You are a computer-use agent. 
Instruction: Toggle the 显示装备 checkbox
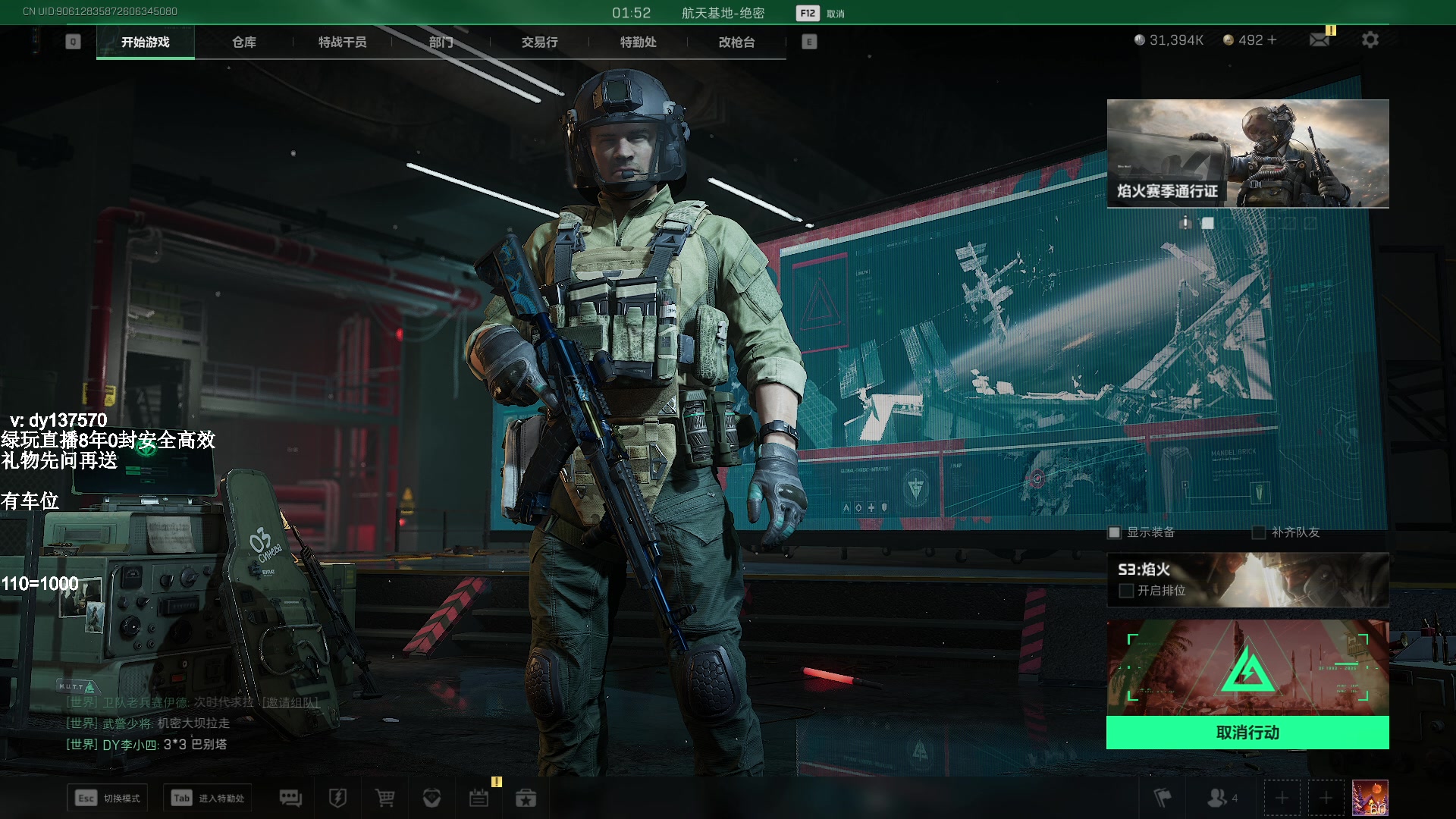tap(1114, 532)
